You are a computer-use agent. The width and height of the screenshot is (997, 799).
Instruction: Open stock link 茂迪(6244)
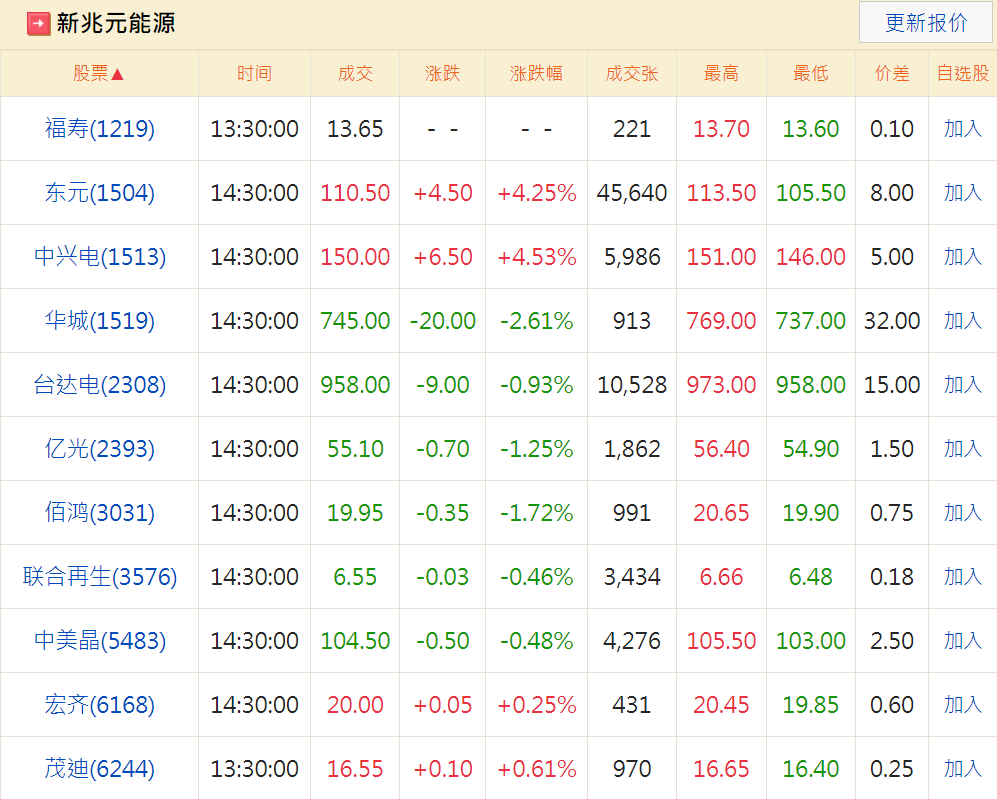click(100, 769)
